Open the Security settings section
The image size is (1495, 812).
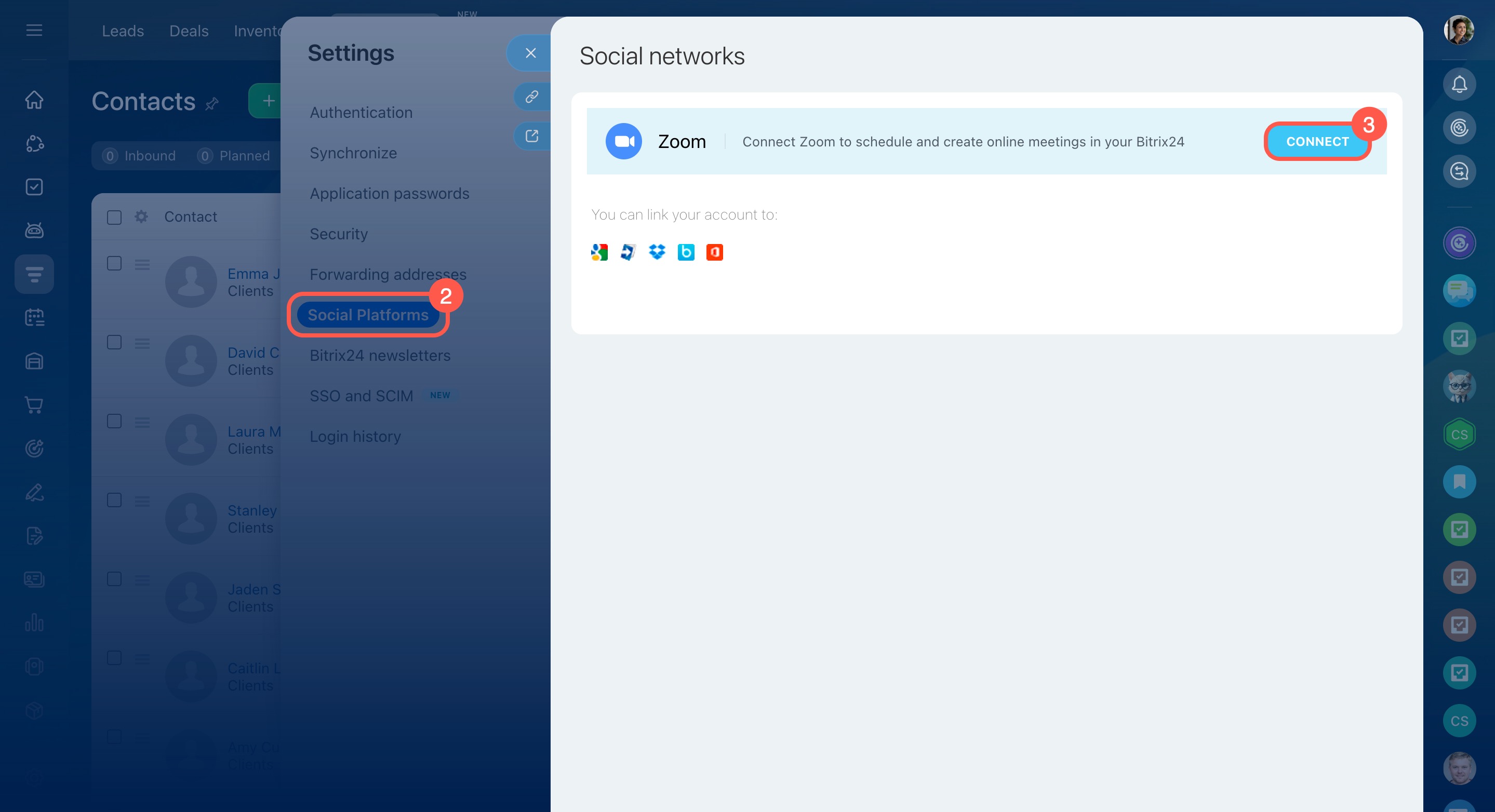click(x=338, y=234)
